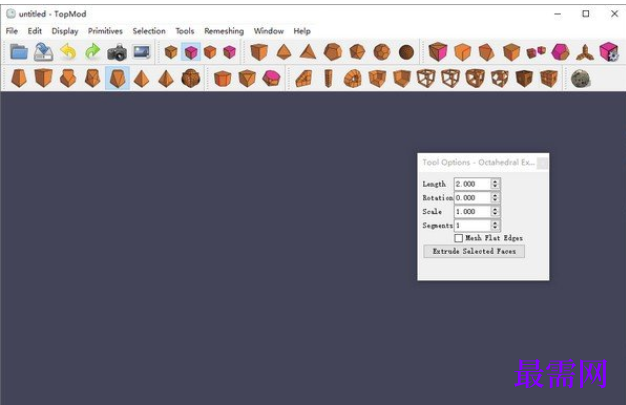Decrease the Rotation value with down arrow

click(495, 201)
